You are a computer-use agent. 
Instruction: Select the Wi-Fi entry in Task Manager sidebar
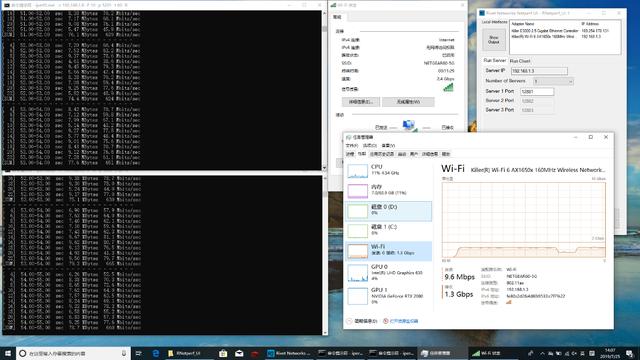[388, 251]
